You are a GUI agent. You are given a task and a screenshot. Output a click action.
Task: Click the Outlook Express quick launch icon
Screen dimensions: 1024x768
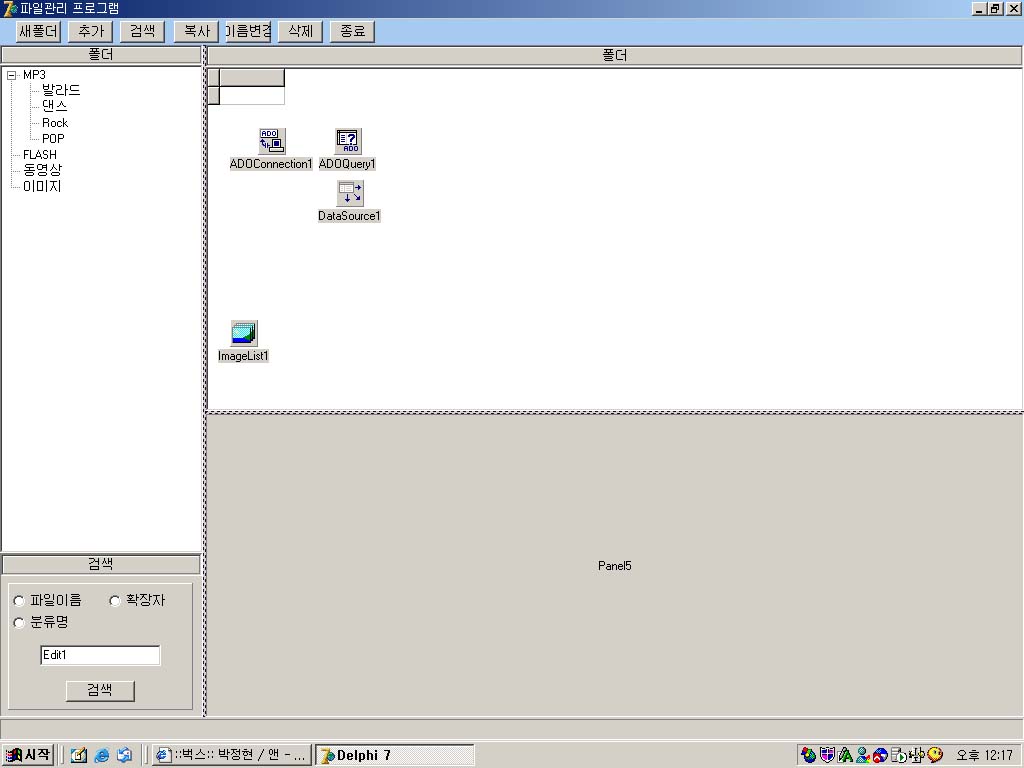tap(124, 755)
